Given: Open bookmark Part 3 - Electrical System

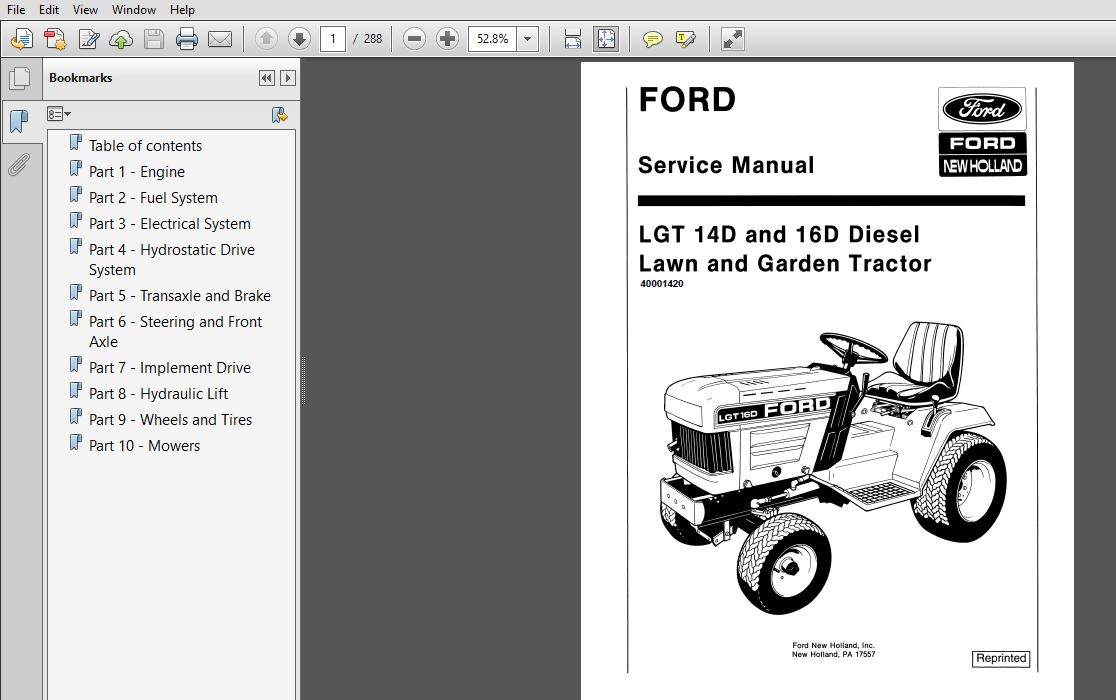Looking at the screenshot, I should (x=169, y=223).
